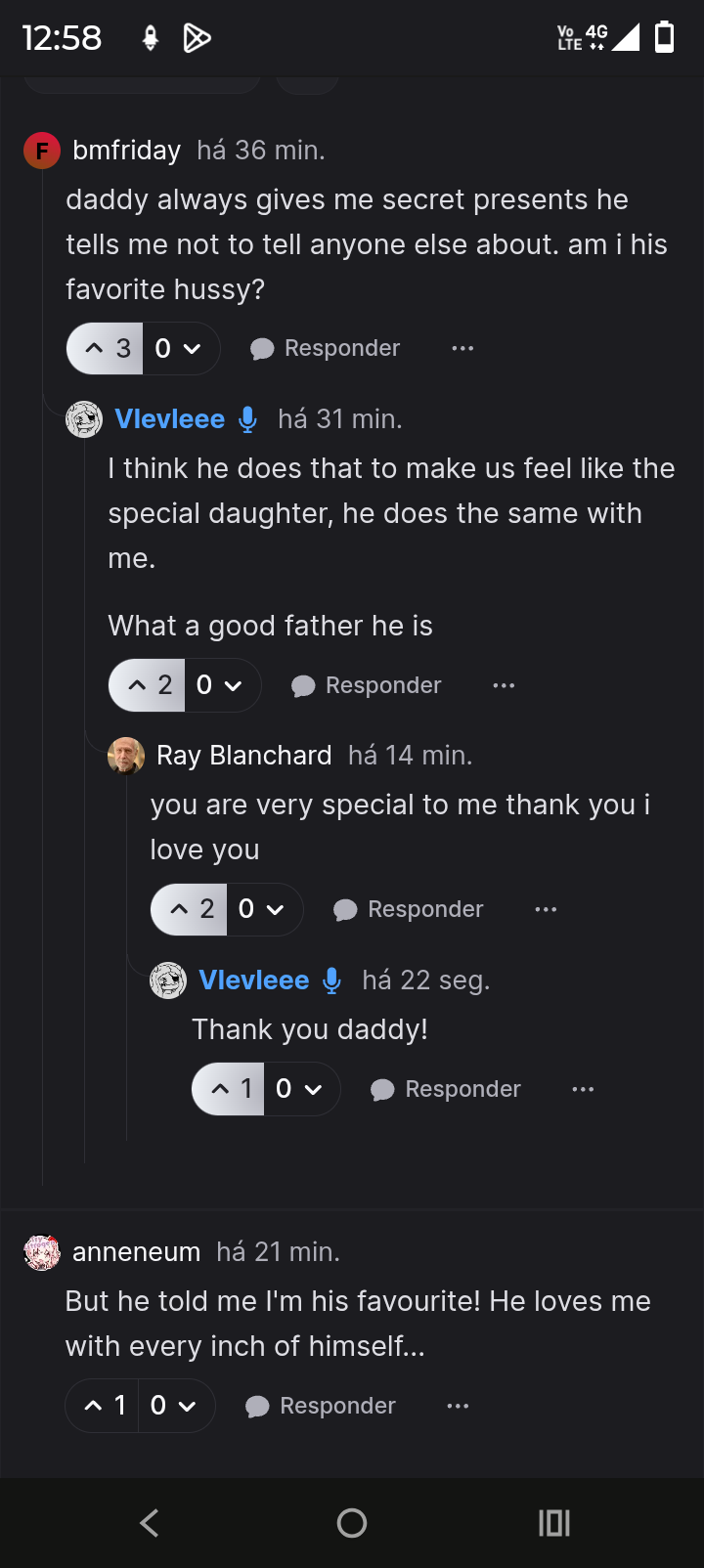Open more options on anneneum's comment
Screen dimensions: 704x1568
coord(458,1406)
